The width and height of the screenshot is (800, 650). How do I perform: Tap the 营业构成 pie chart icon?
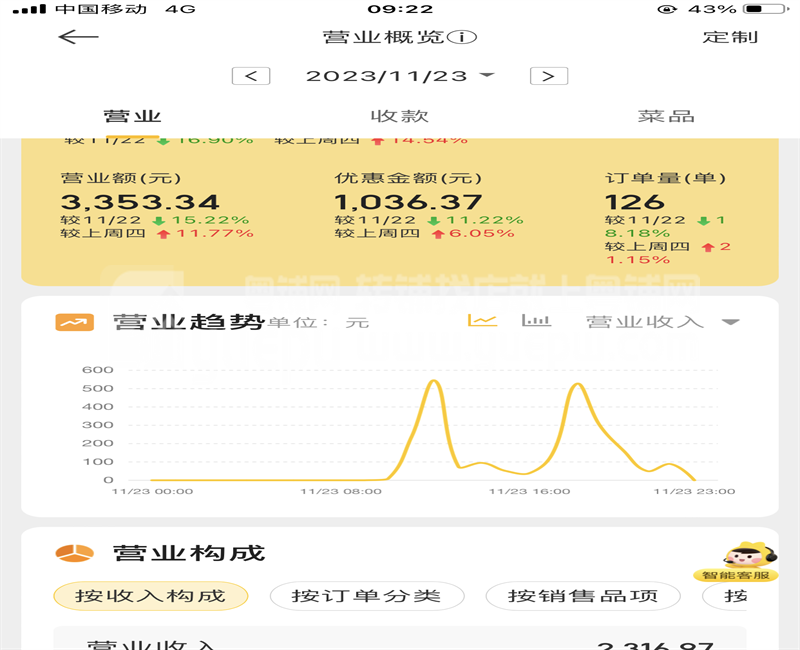point(74,553)
